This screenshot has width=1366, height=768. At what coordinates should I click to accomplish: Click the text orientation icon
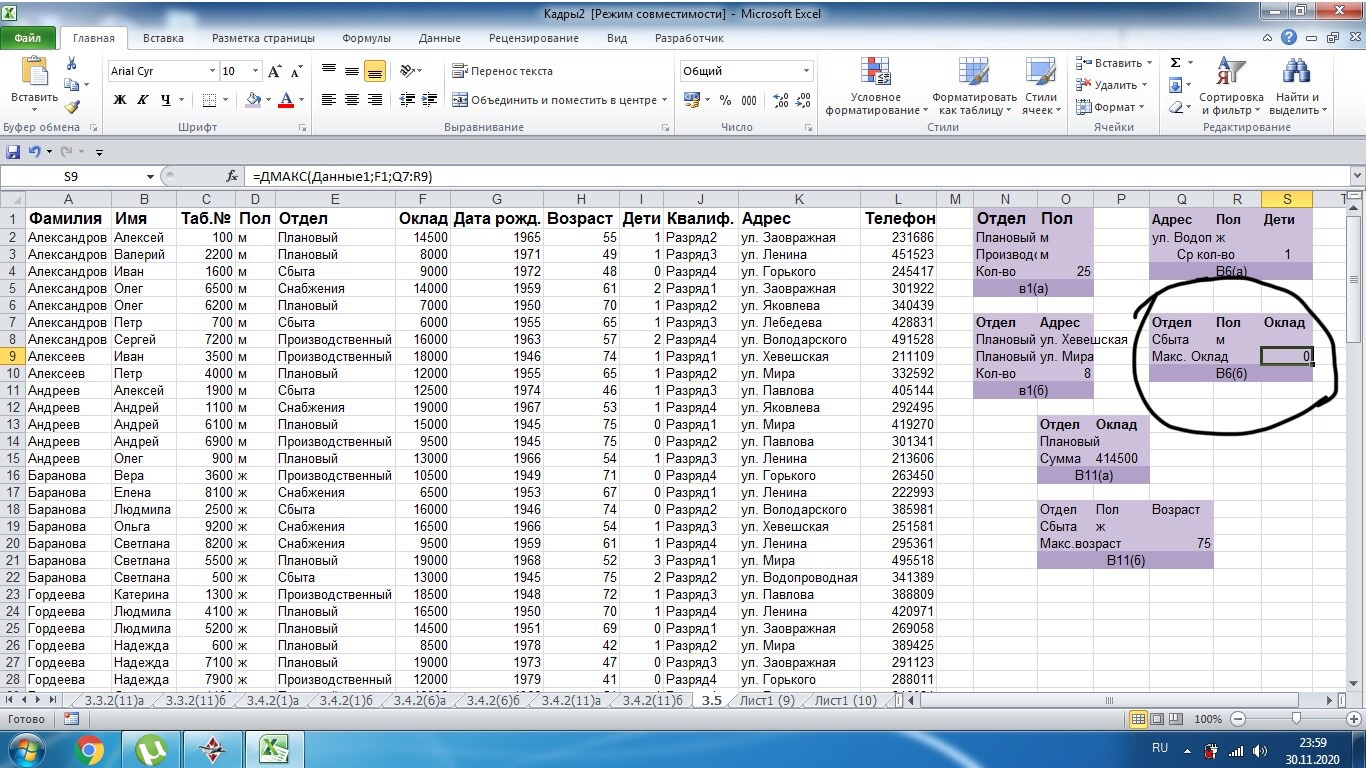(x=406, y=71)
